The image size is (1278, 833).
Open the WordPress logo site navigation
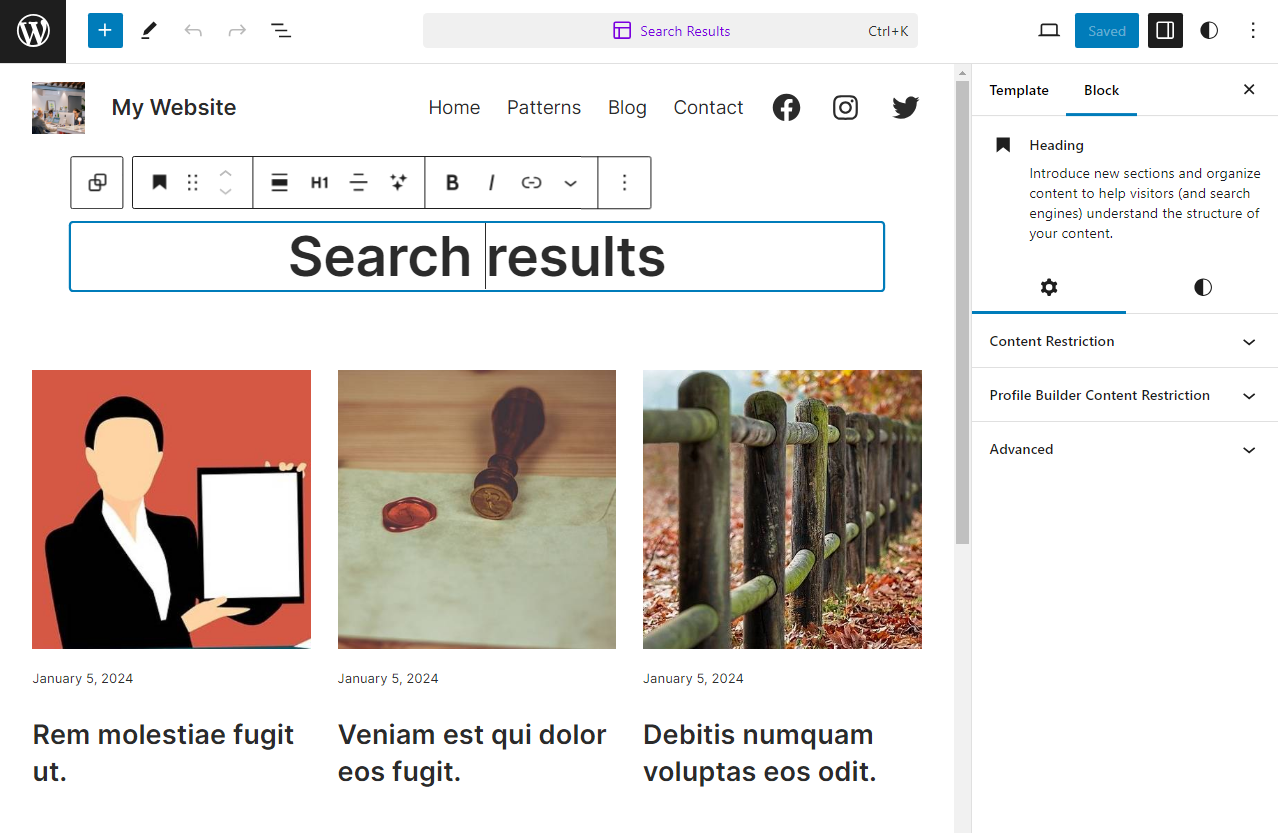pyautogui.click(x=33, y=31)
